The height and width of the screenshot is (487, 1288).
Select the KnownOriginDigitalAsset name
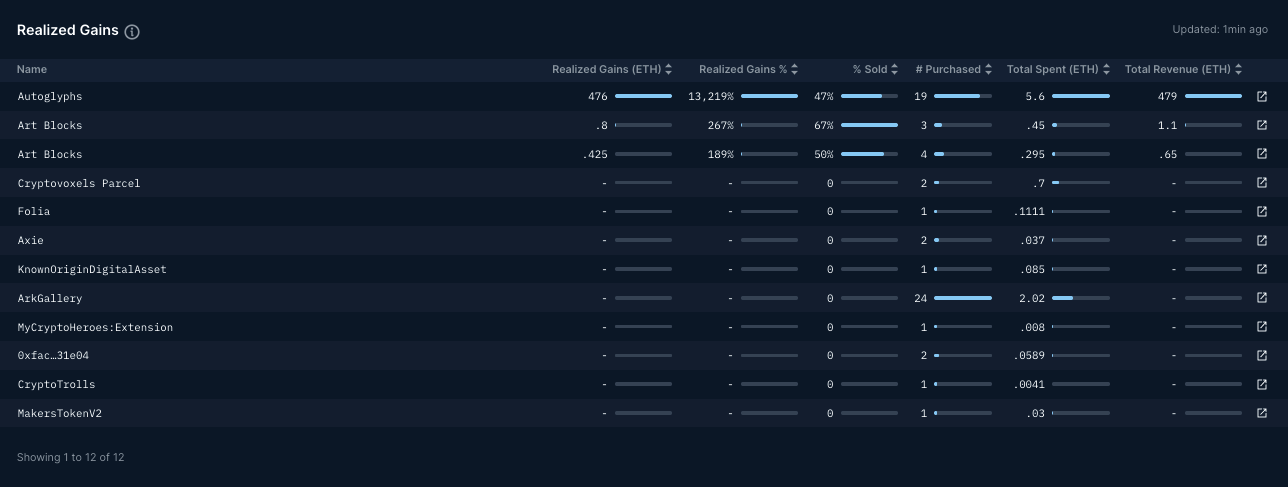[92, 269]
